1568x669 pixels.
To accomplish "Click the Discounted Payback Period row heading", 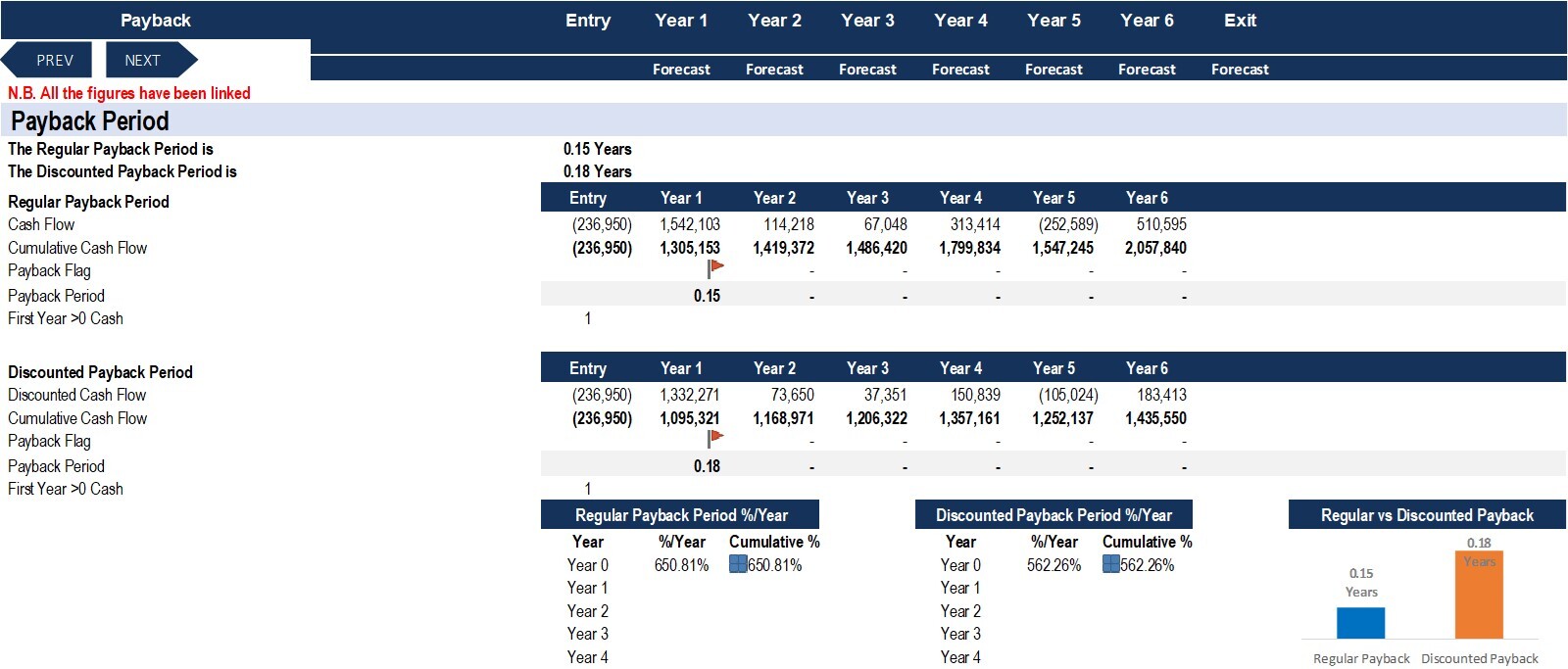I will pos(100,372).
